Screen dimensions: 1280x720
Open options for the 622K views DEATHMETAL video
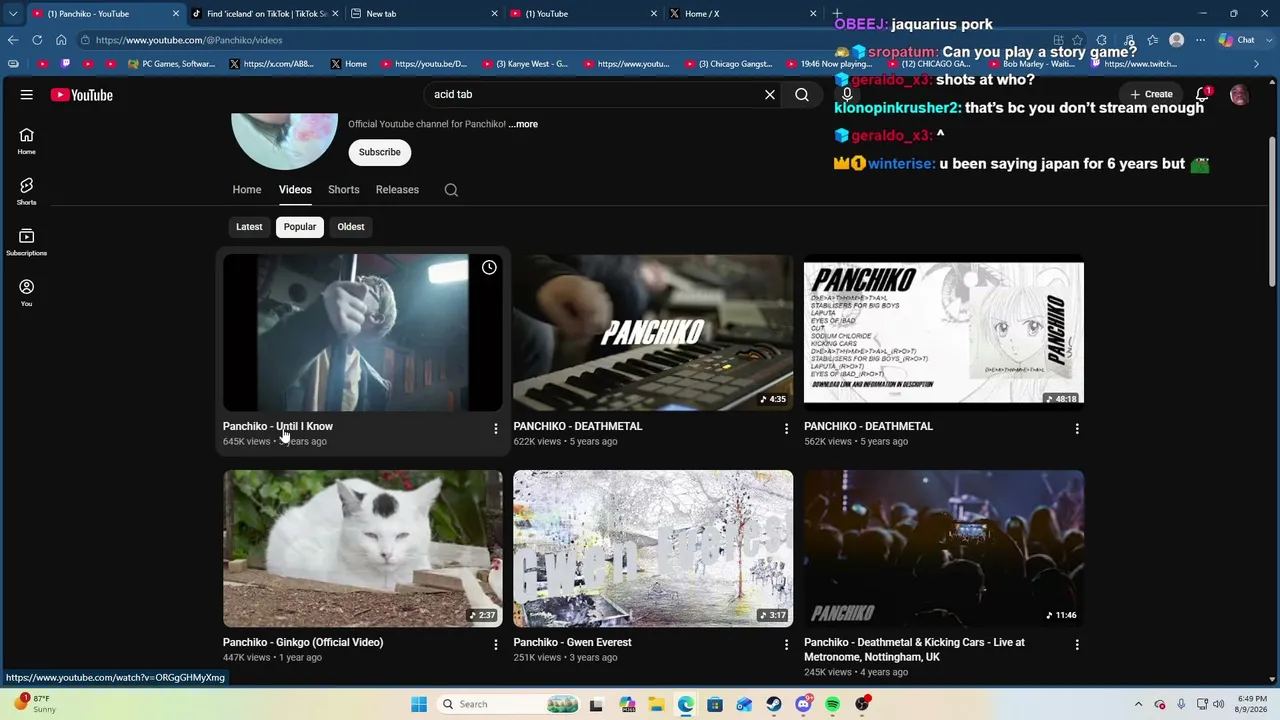click(x=786, y=429)
